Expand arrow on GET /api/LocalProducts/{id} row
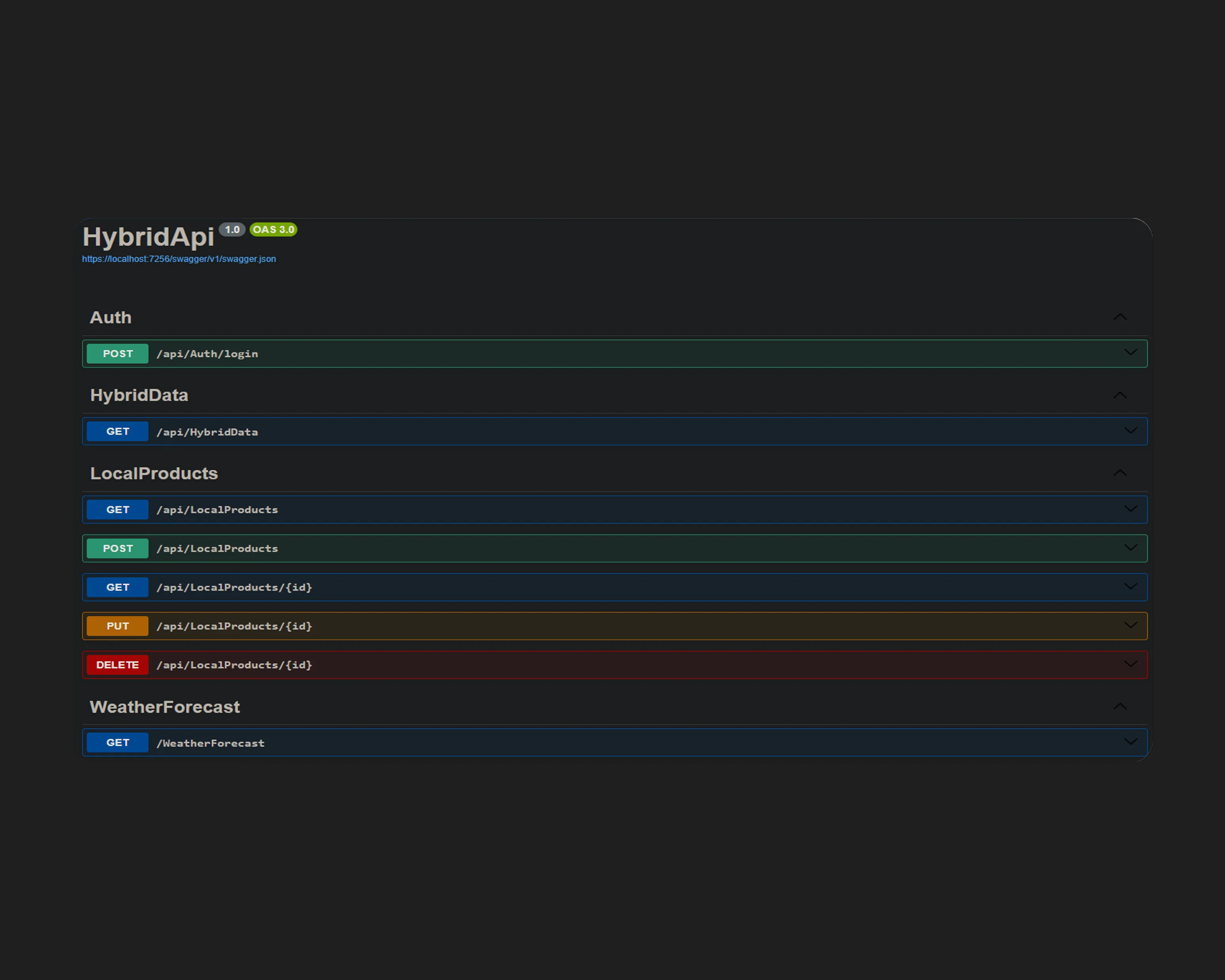This screenshot has width=1225, height=980. [x=1130, y=586]
